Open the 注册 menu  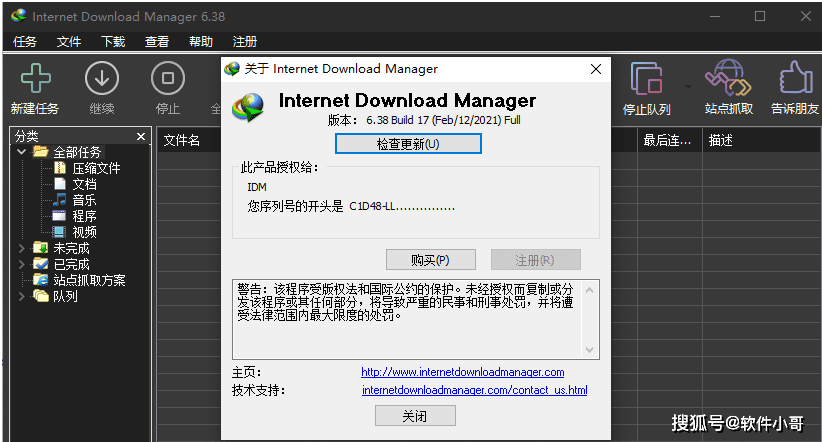pyautogui.click(x=245, y=41)
